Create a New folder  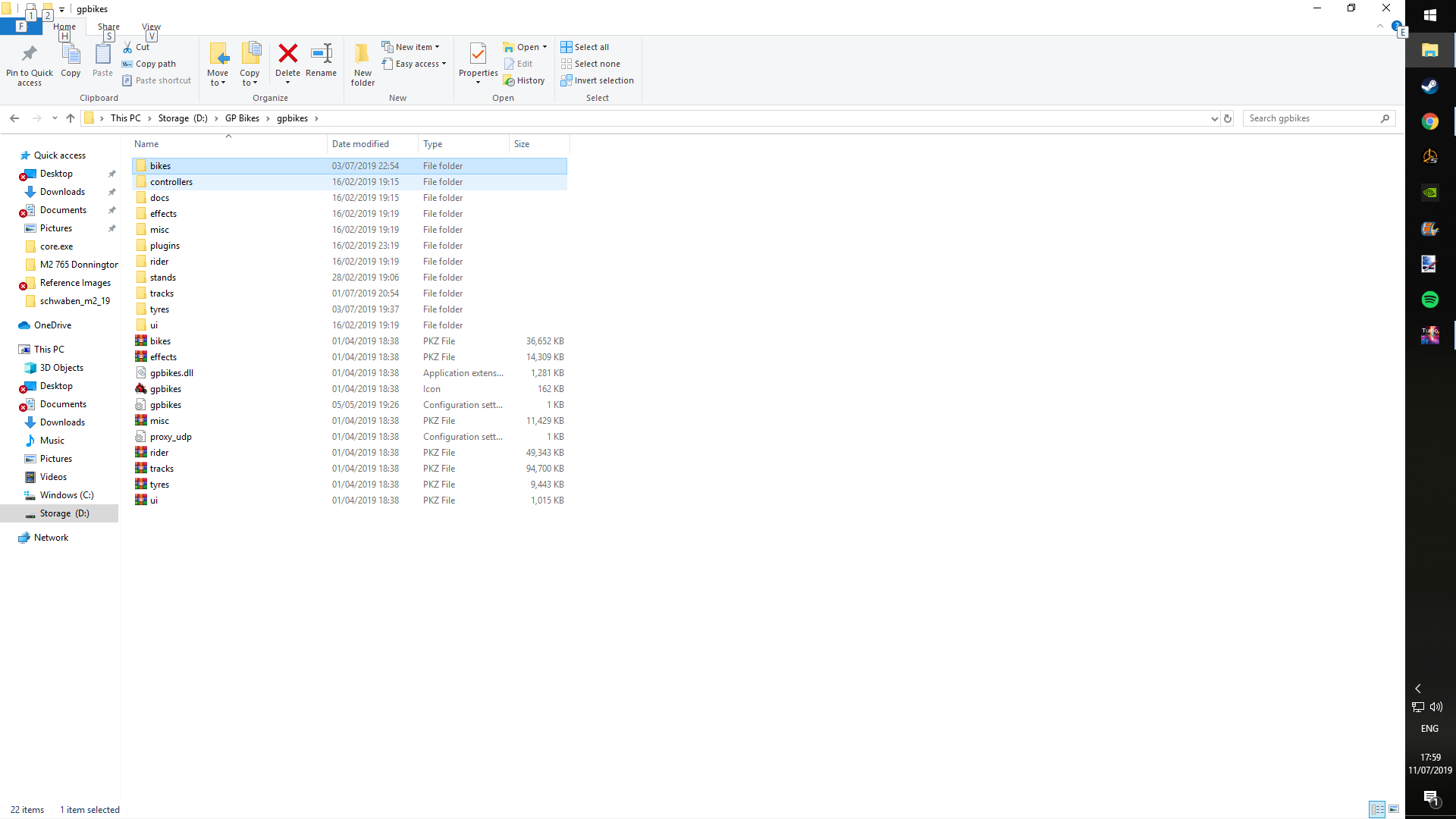362,65
